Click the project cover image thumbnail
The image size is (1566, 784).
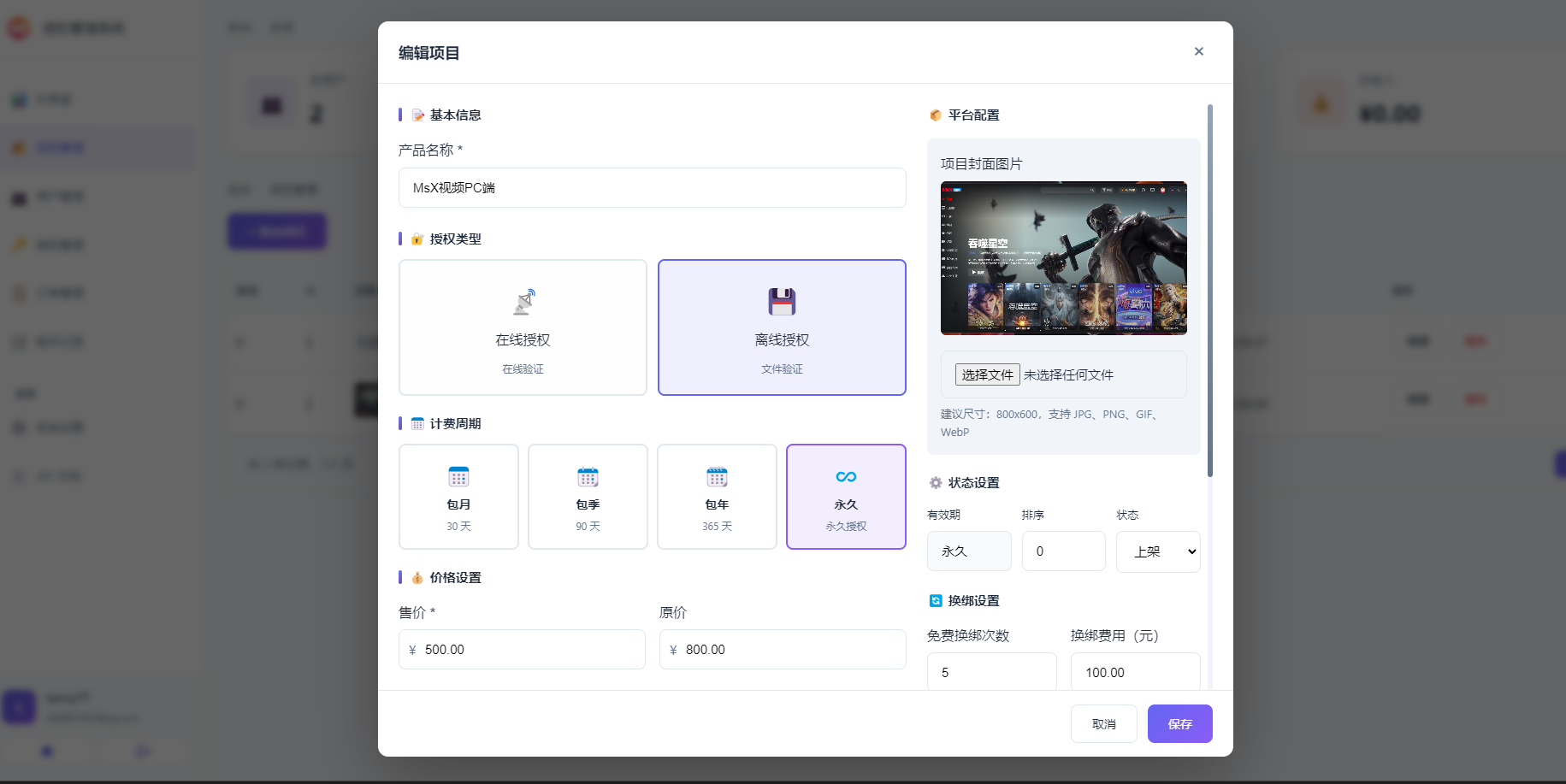click(1062, 258)
